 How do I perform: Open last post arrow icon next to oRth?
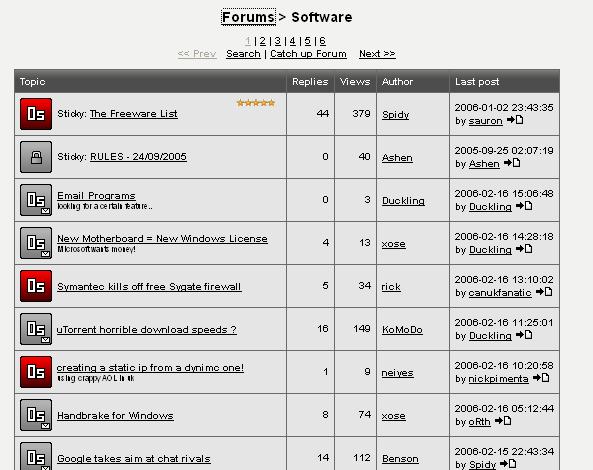(x=503, y=421)
